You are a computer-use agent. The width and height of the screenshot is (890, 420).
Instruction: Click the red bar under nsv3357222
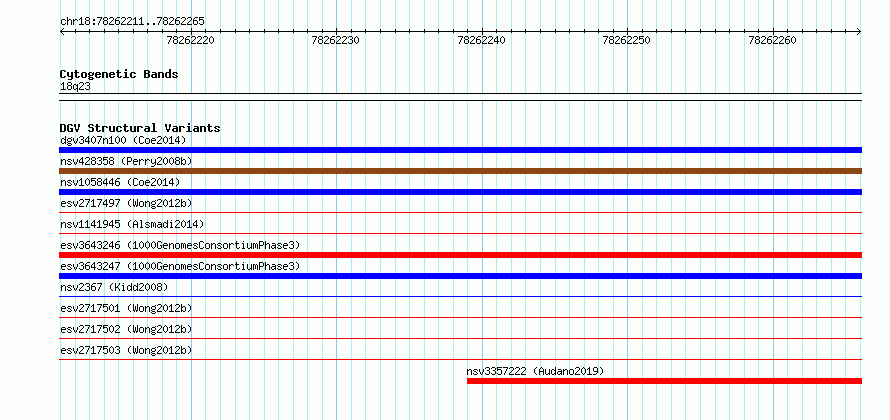665,381
